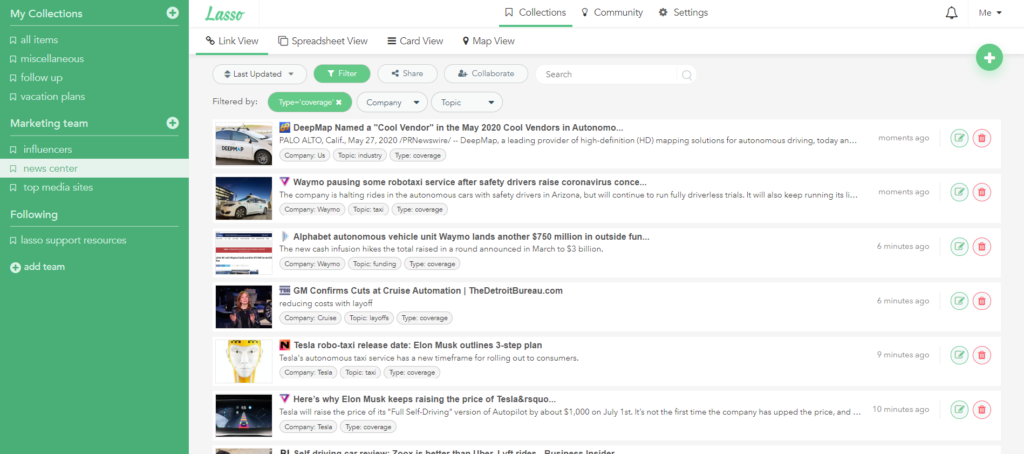The height and width of the screenshot is (454, 1024).
Task: Click the Topic: funding tag
Action: (374, 264)
